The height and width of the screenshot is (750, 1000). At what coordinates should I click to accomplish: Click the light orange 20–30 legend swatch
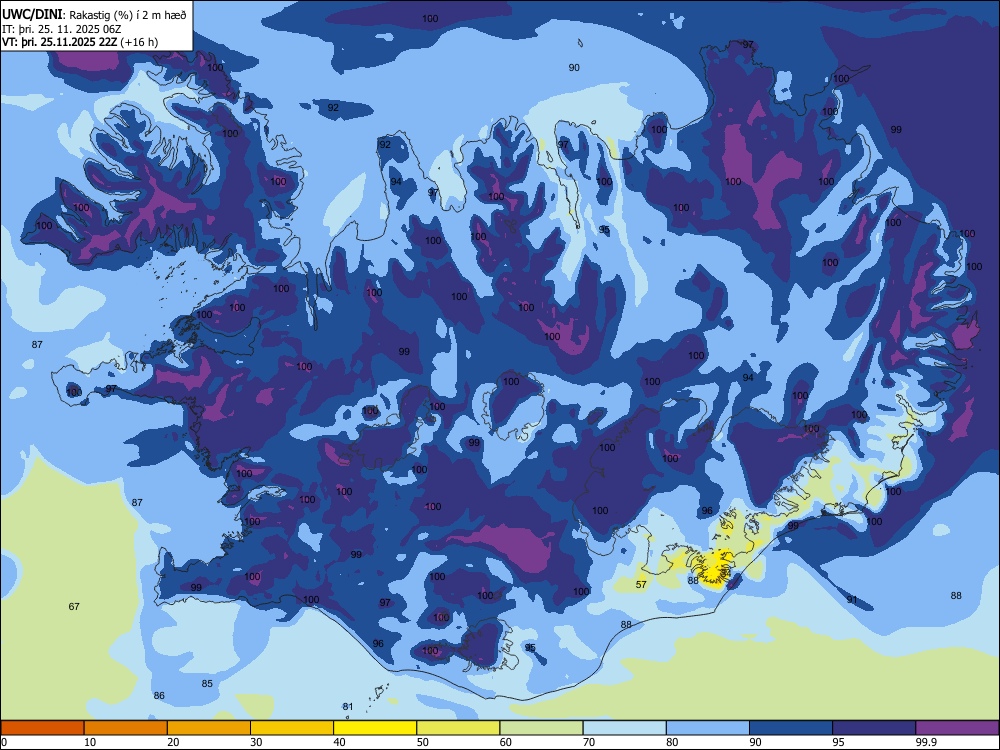(209, 728)
